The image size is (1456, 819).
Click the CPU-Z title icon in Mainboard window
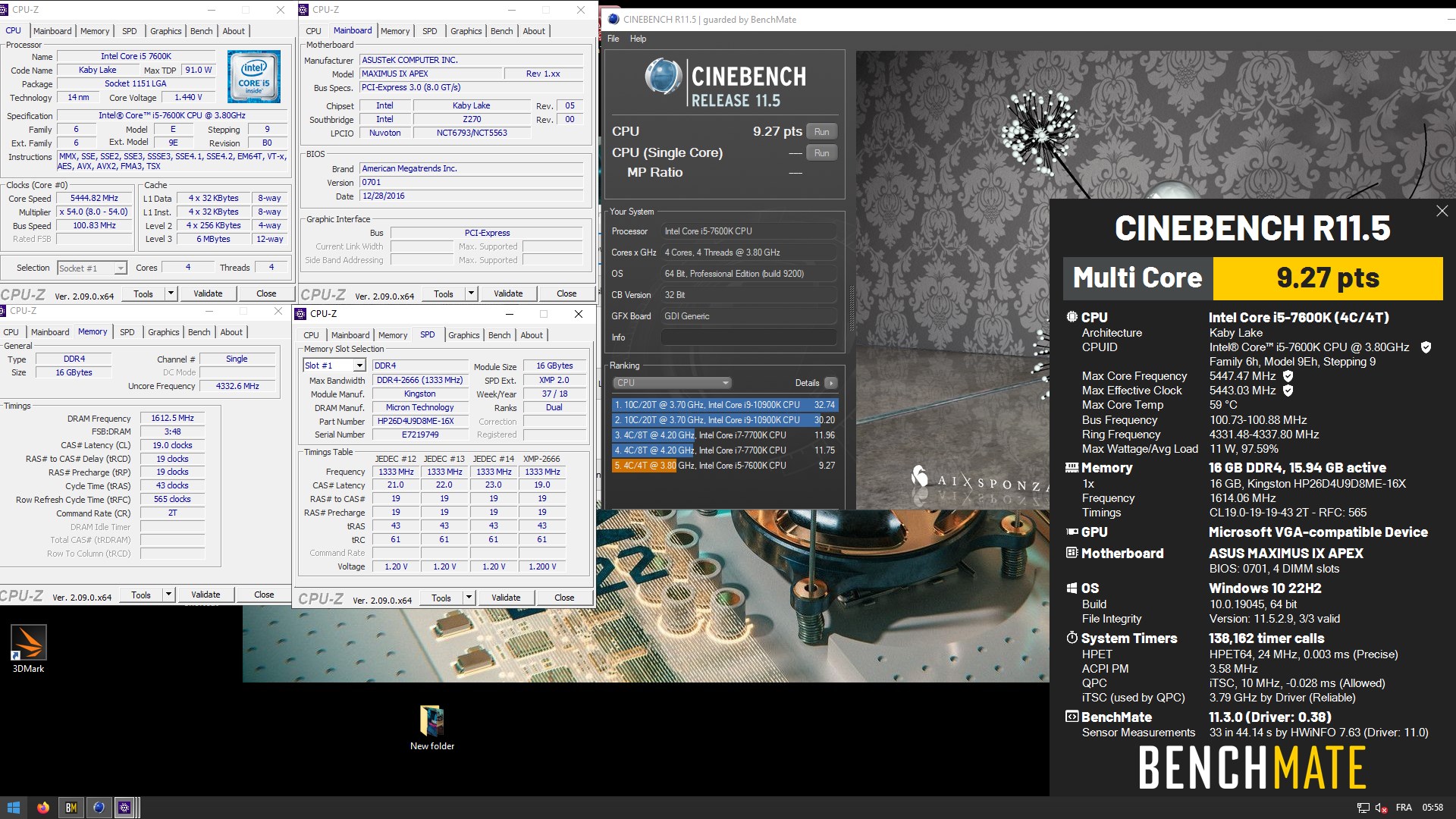click(304, 10)
